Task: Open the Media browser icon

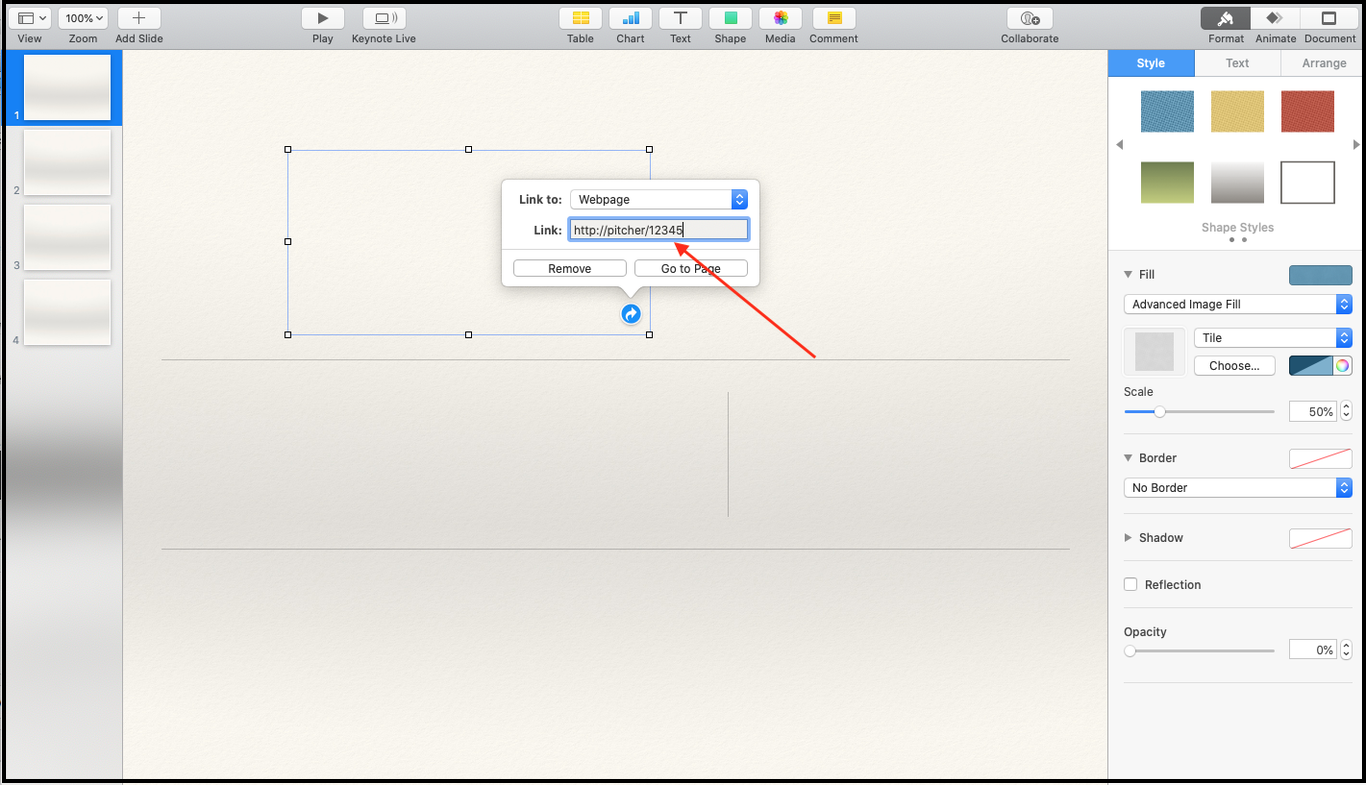Action: point(780,18)
